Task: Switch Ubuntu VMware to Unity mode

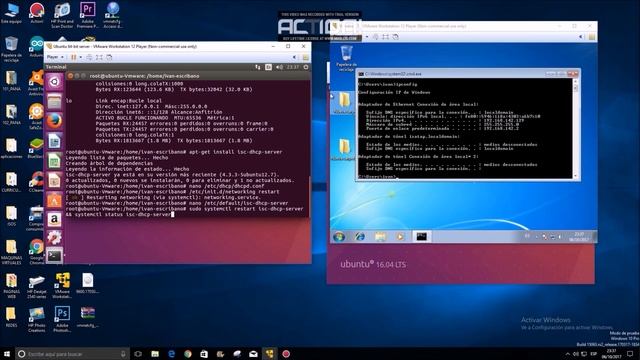Action: [109, 57]
